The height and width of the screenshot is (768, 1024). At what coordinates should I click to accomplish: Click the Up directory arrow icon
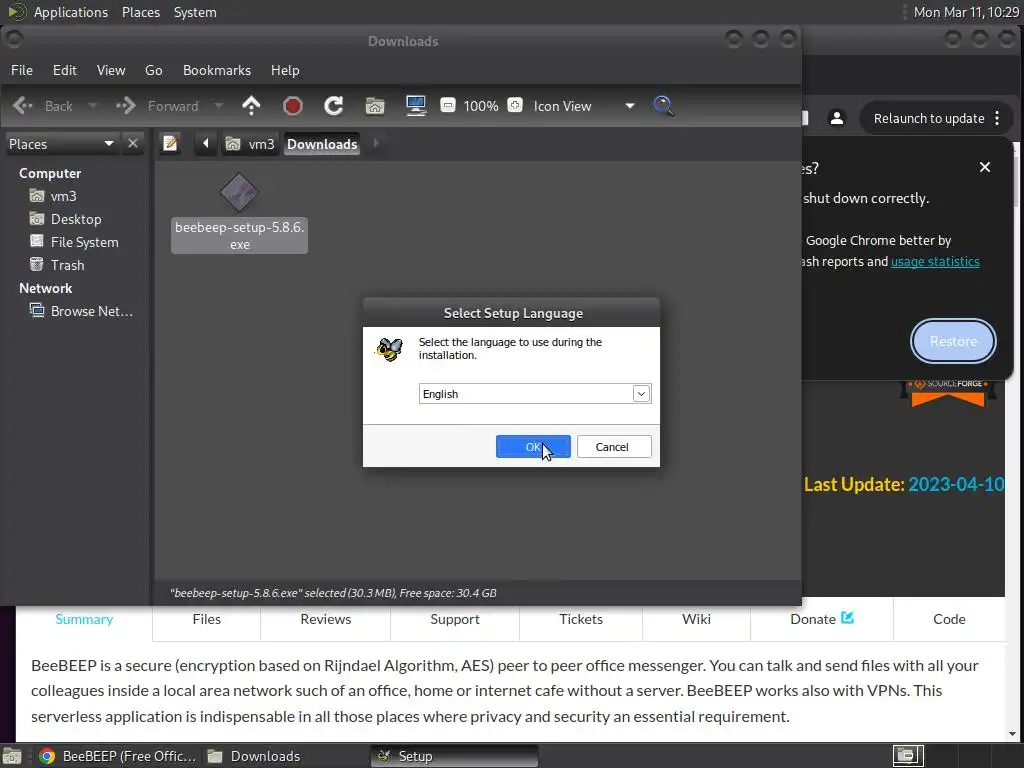click(251, 106)
